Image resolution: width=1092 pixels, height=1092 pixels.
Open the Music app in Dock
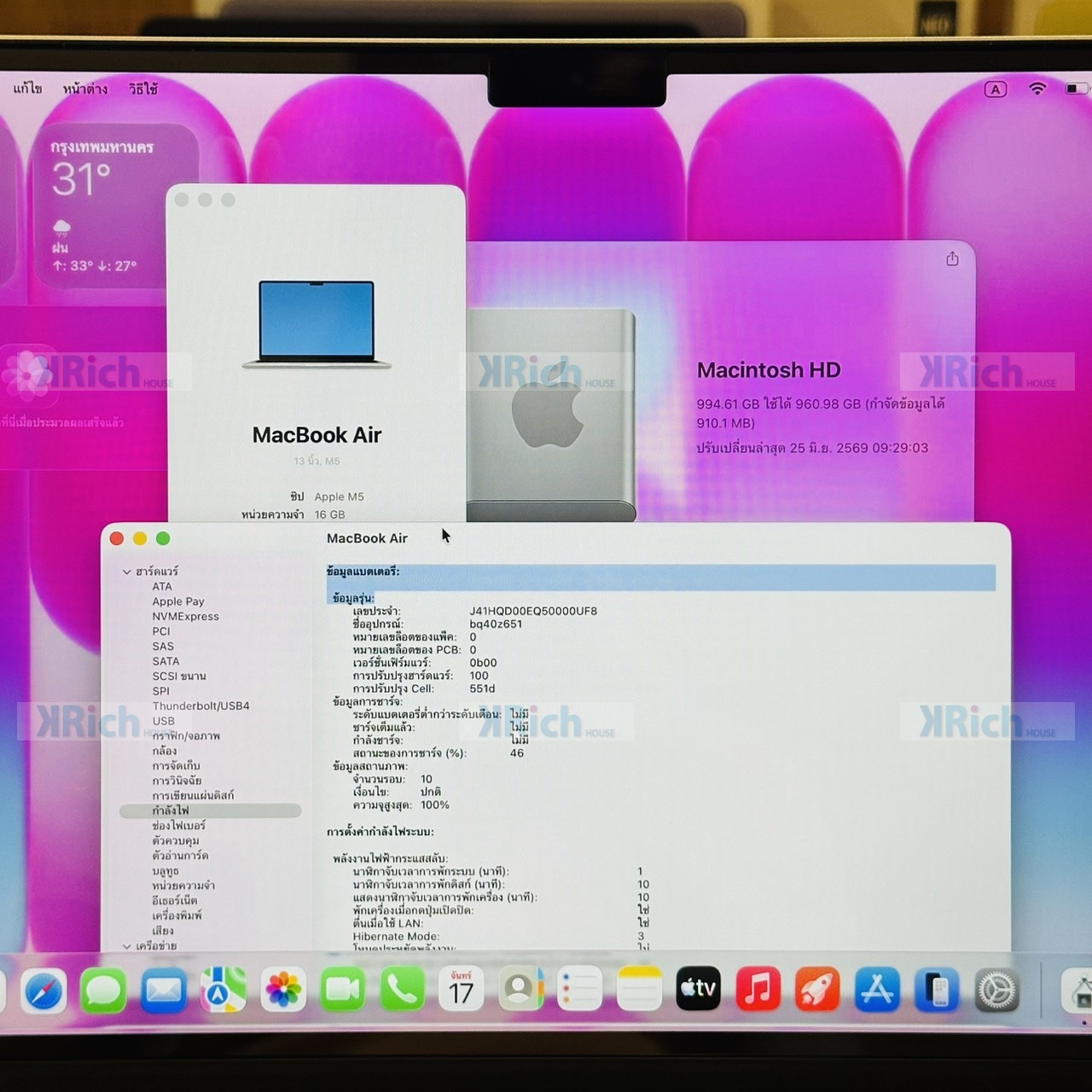[x=758, y=990]
